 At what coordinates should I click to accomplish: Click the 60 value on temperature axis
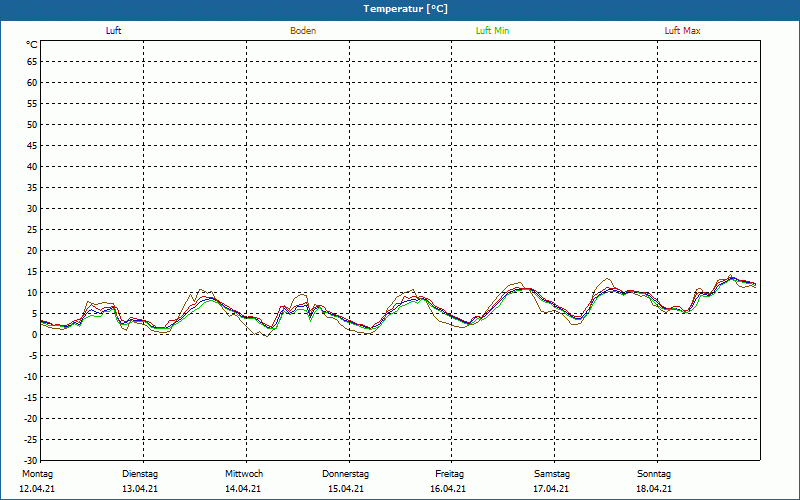[x=32, y=83]
